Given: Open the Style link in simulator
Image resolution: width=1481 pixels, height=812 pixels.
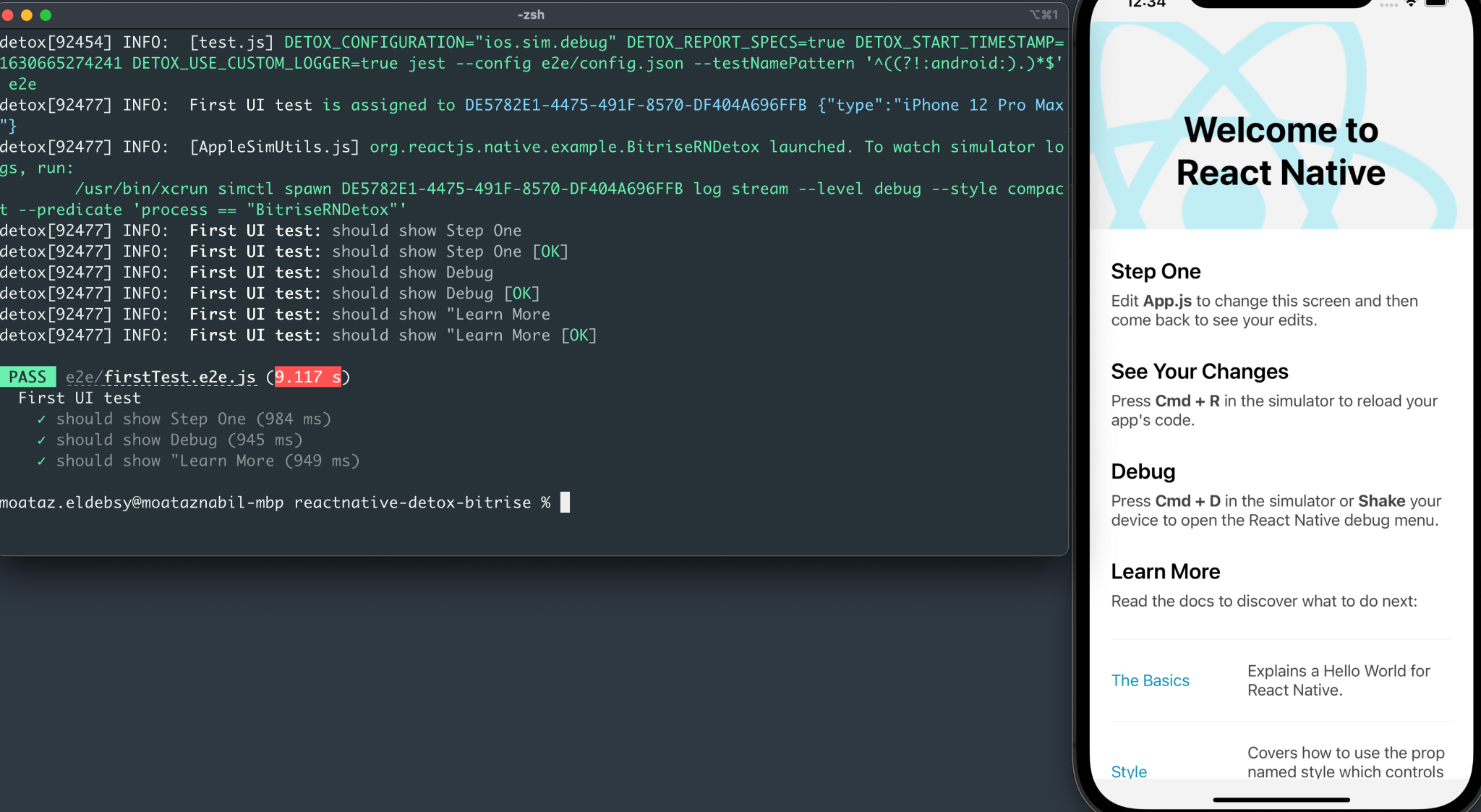Looking at the screenshot, I should 1129,772.
